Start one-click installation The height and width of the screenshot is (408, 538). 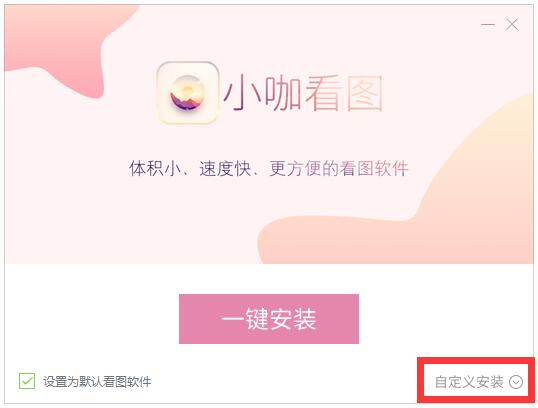[x=269, y=319]
